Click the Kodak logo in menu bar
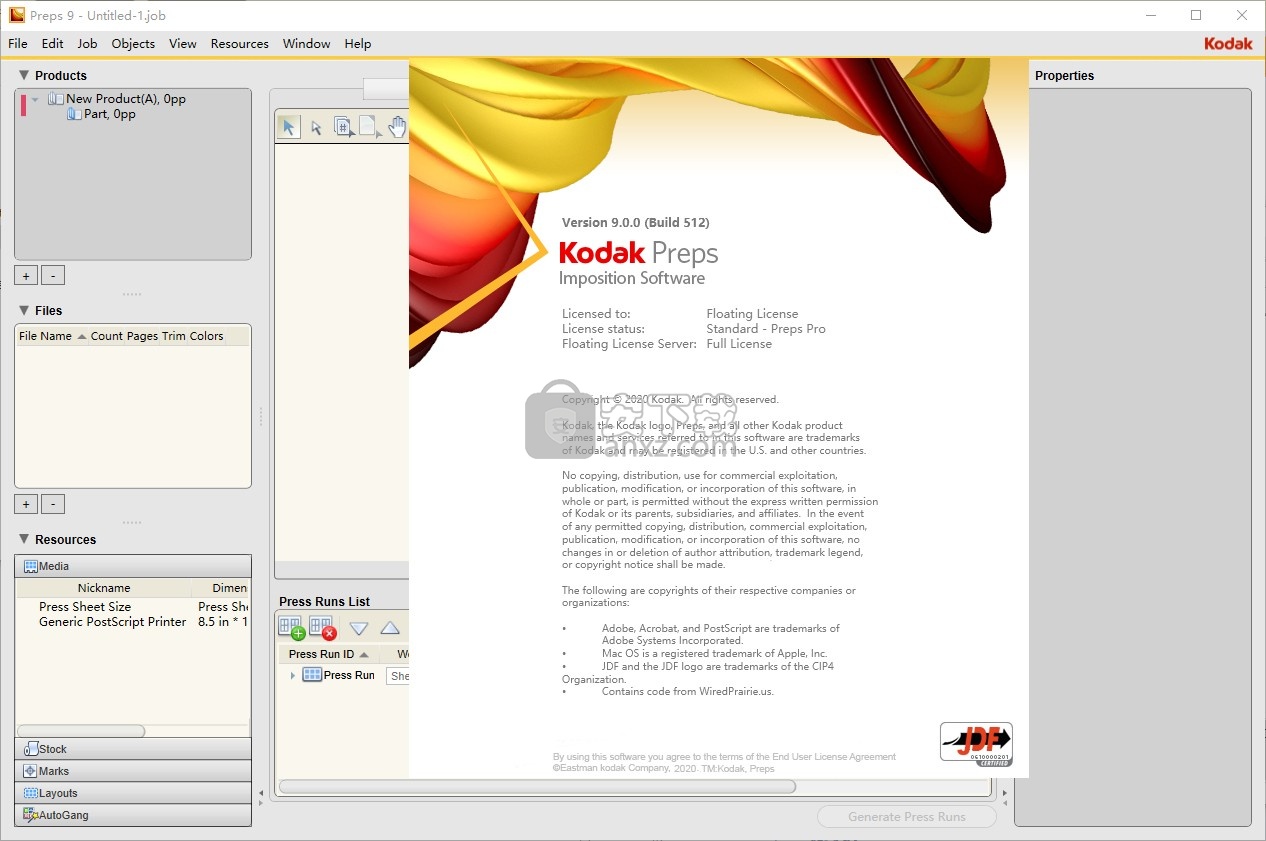The height and width of the screenshot is (841, 1266). click(1228, 43)
